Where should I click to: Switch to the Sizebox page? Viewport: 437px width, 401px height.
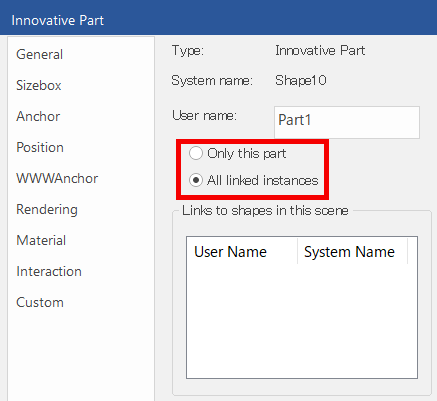(x=39, y=85)
